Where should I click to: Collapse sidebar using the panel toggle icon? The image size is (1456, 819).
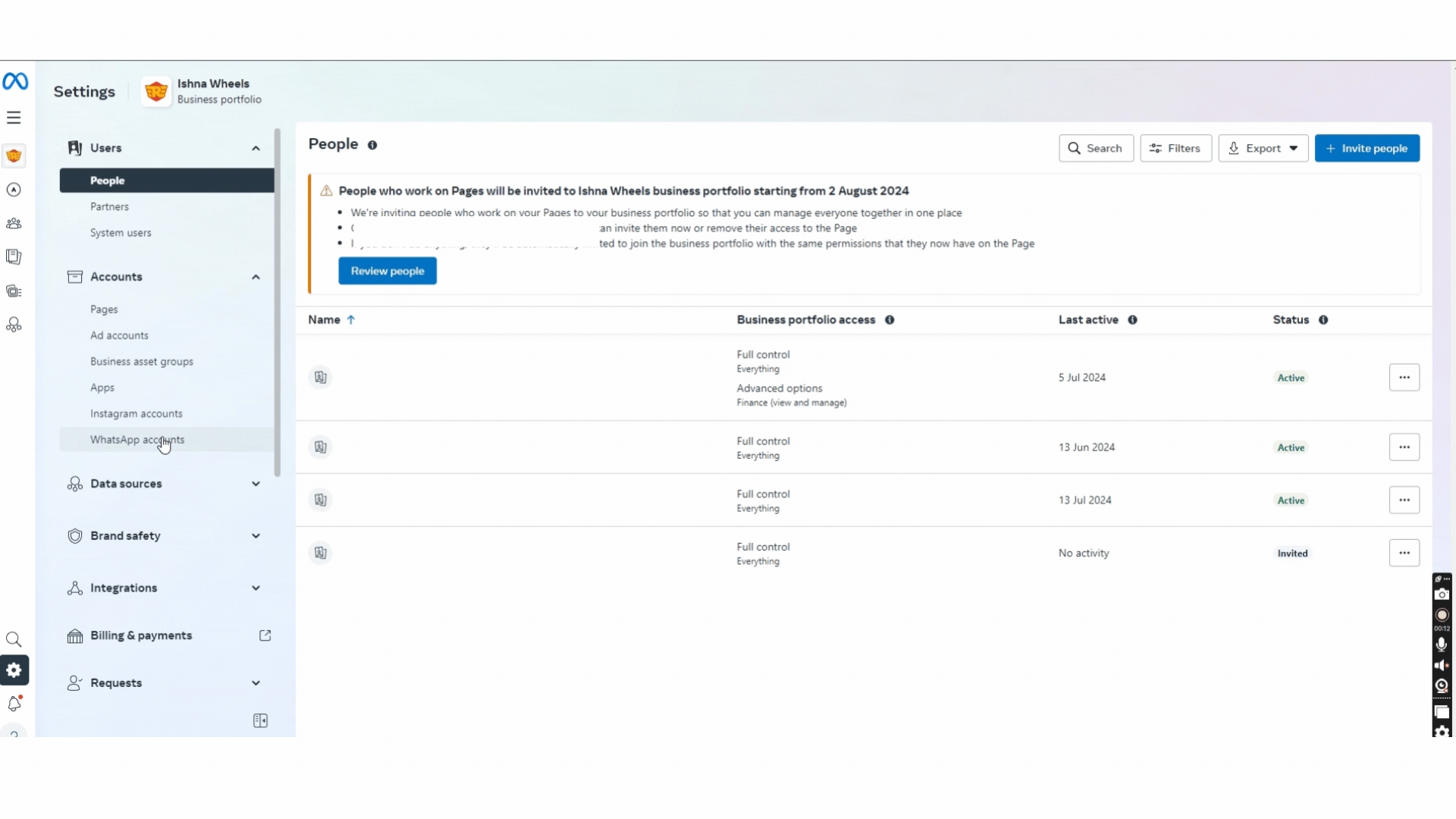260,720
